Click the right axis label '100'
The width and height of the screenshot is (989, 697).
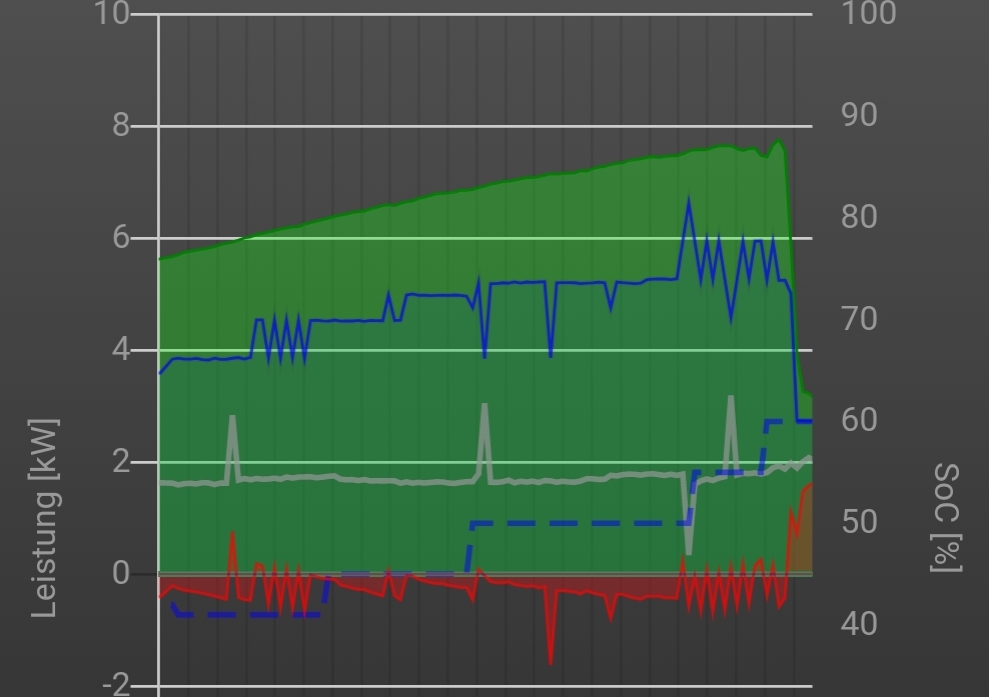(x=869, y=13)
